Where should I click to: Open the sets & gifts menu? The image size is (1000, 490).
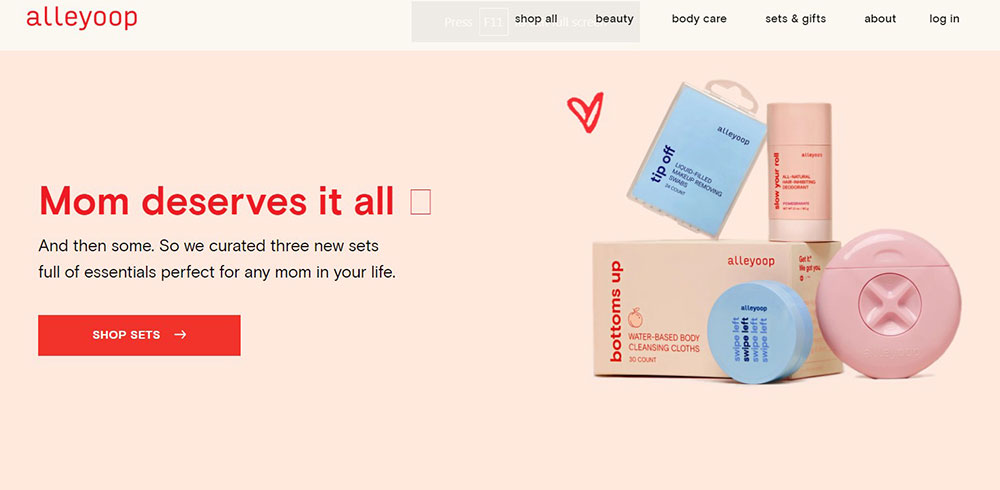(x=795, y=19)
